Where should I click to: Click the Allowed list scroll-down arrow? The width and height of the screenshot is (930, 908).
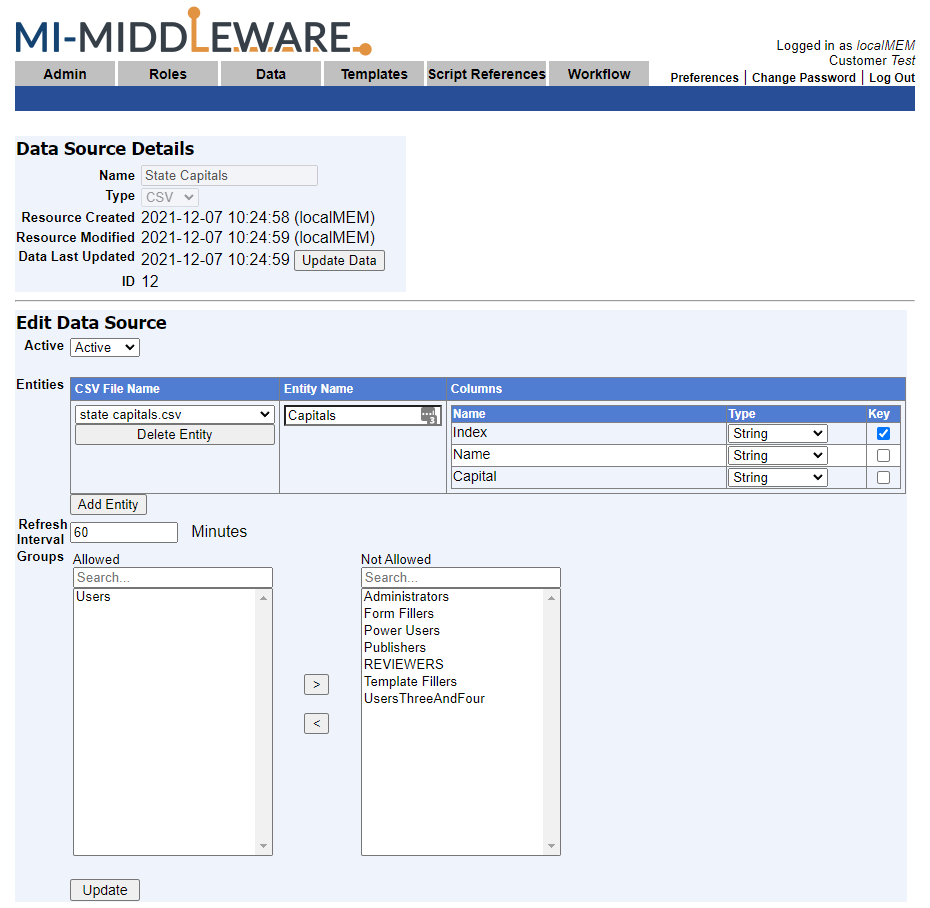(263, 846)
